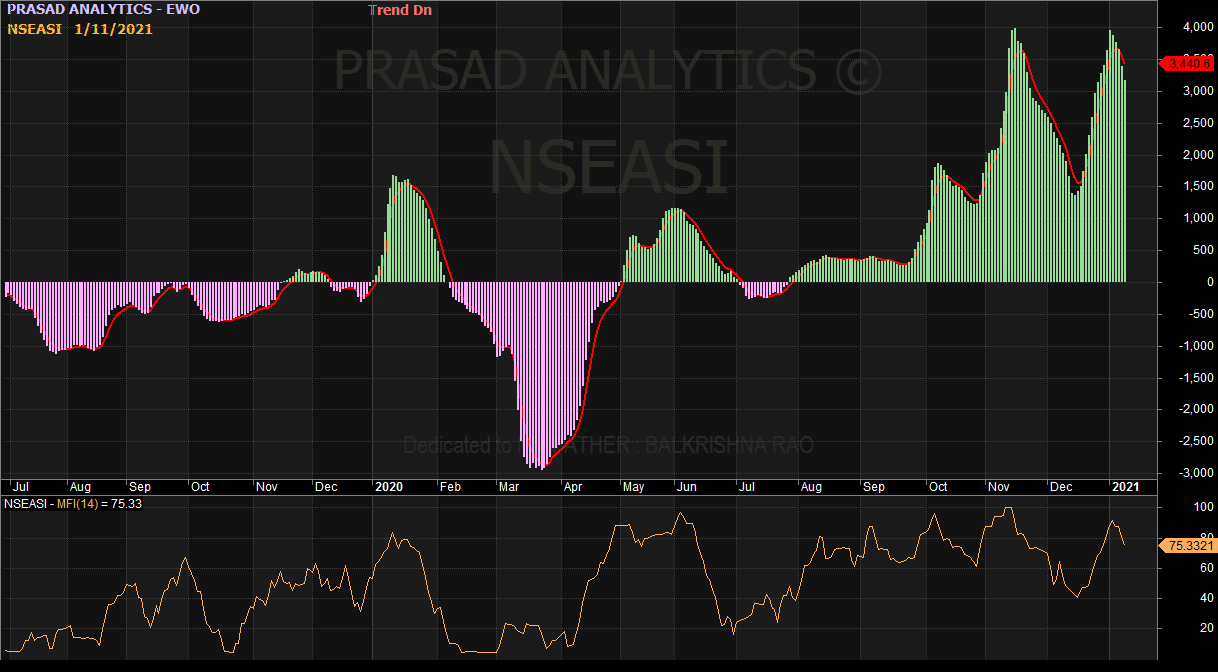Click the Apr month marker

(x=573, y=487)
